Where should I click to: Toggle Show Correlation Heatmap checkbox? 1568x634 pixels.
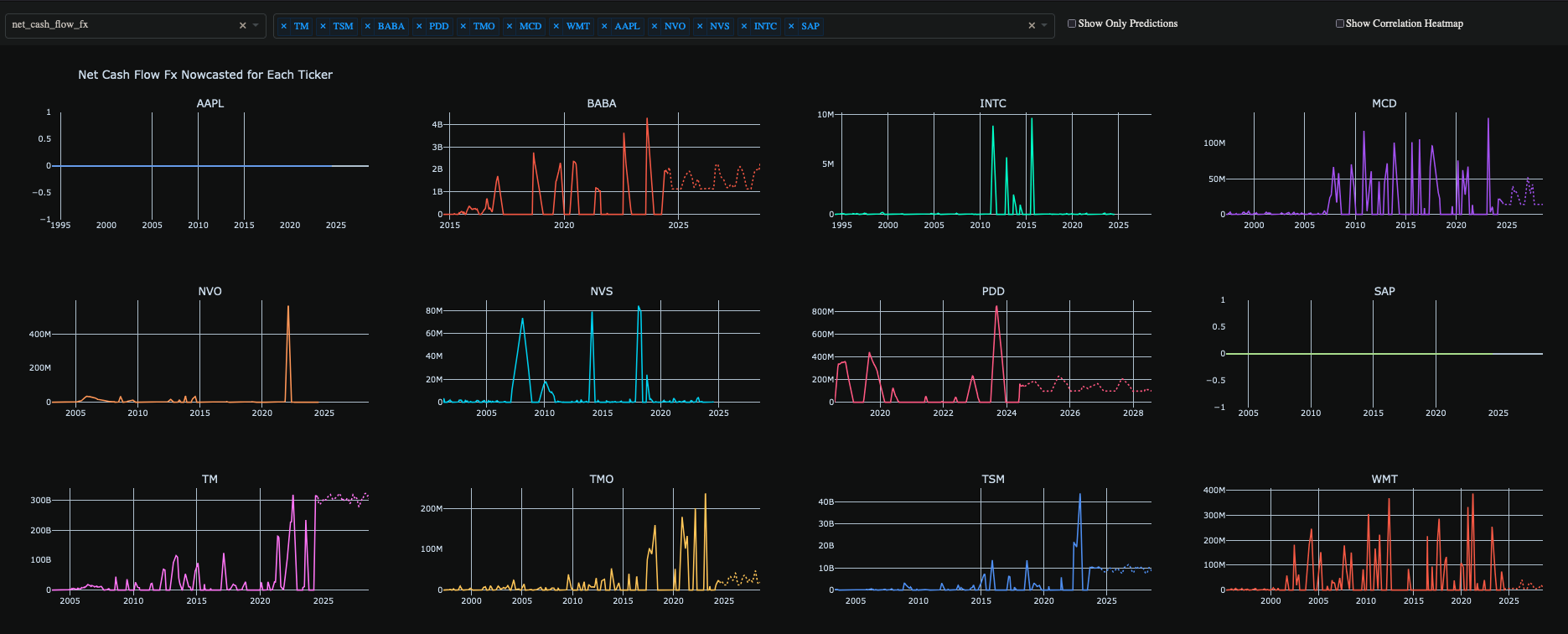(1340, 23)
